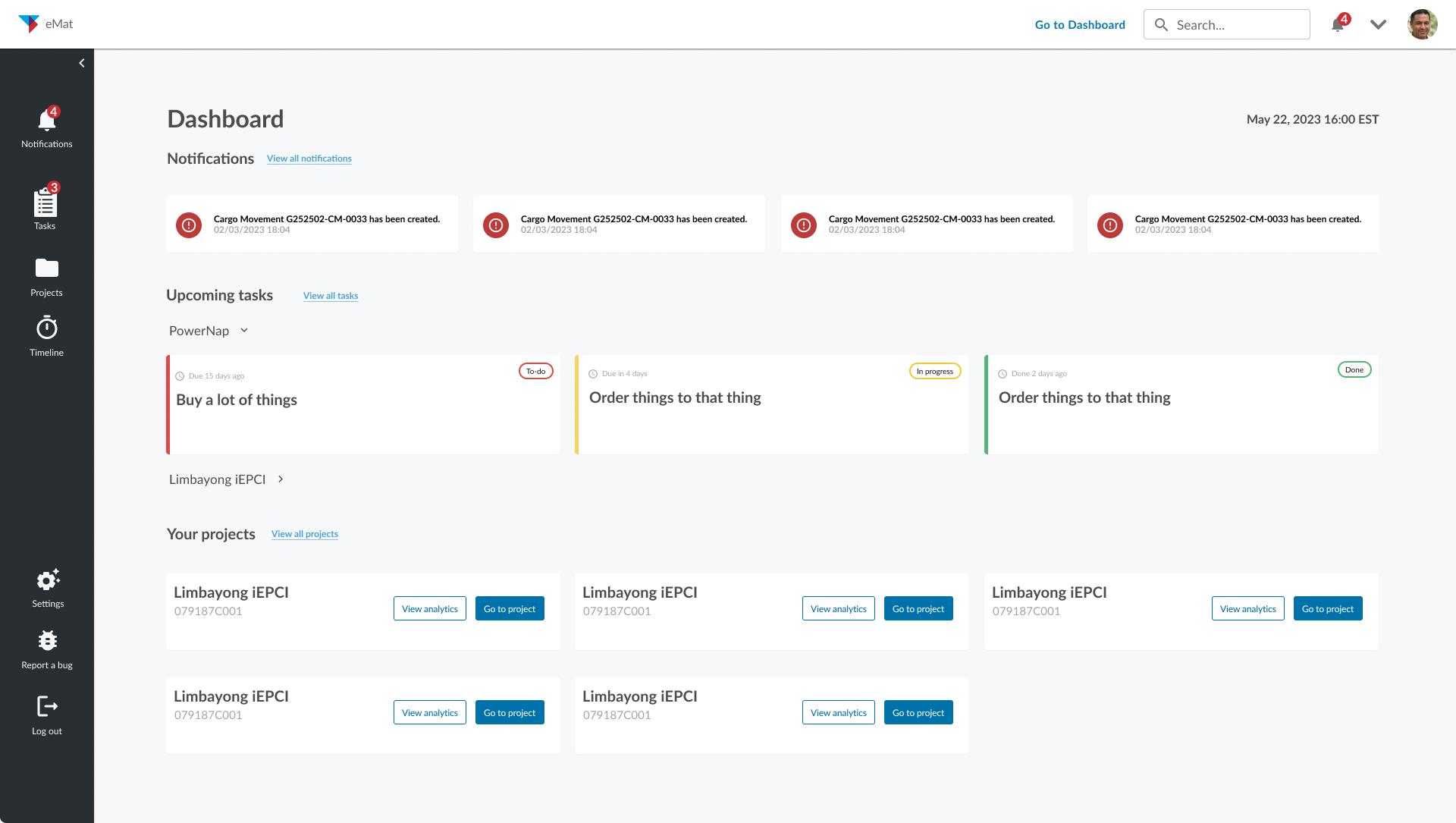The image size is (1456, 823).
Task: Click the Go to Dashboard link
Action: tap(1080, 24)
